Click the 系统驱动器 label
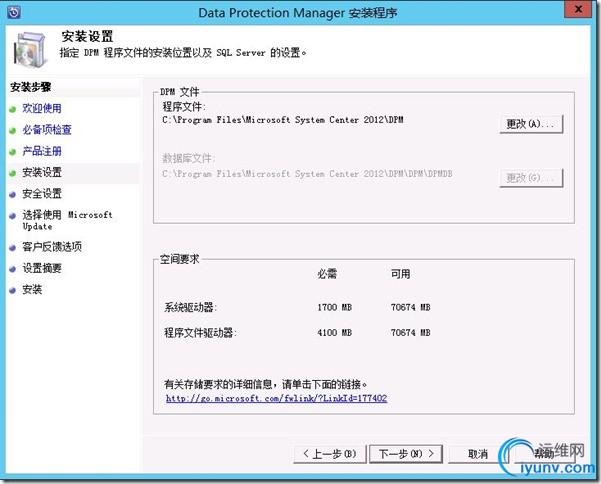 pyautogui.click(x=190, y=307)
